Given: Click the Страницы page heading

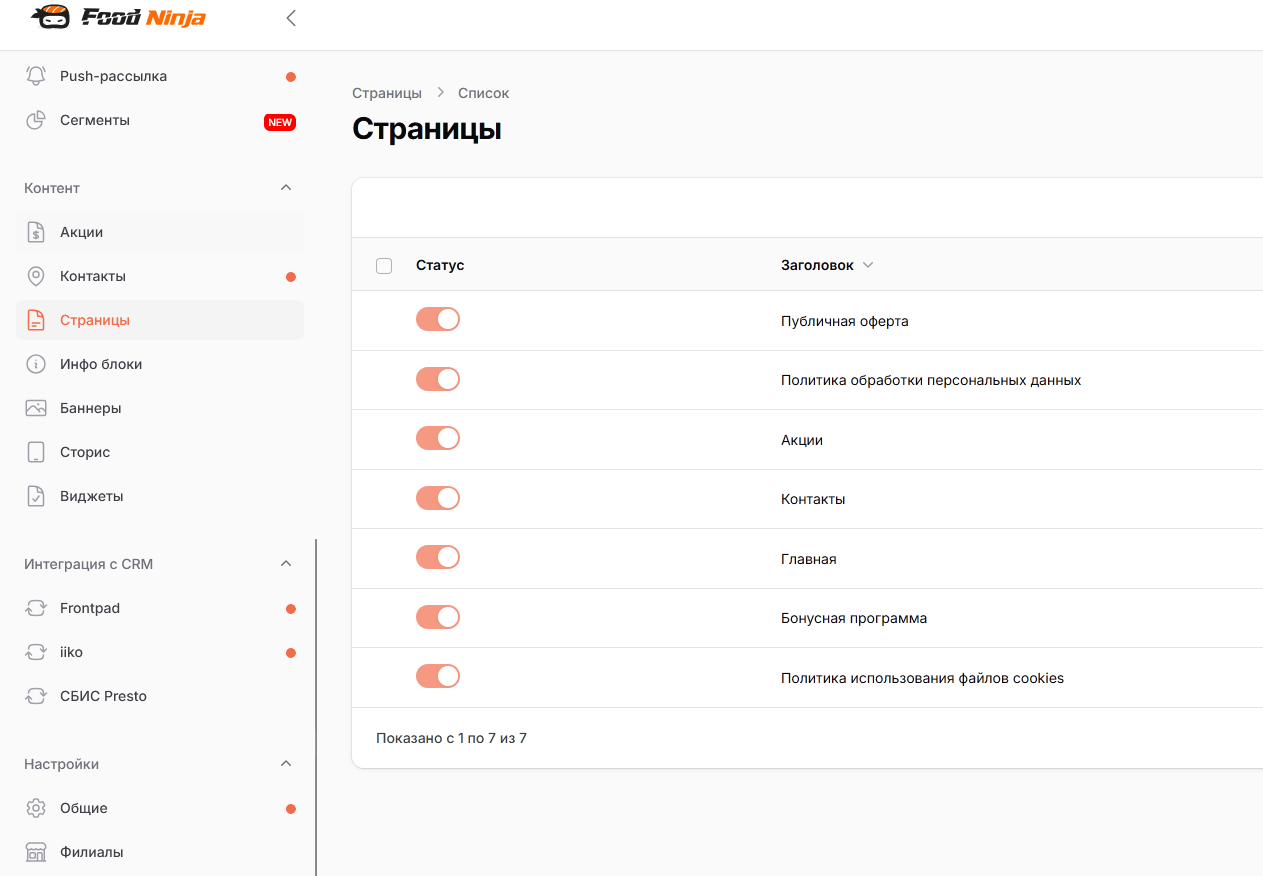Looking at the screenshot, I should coord(427,129).
